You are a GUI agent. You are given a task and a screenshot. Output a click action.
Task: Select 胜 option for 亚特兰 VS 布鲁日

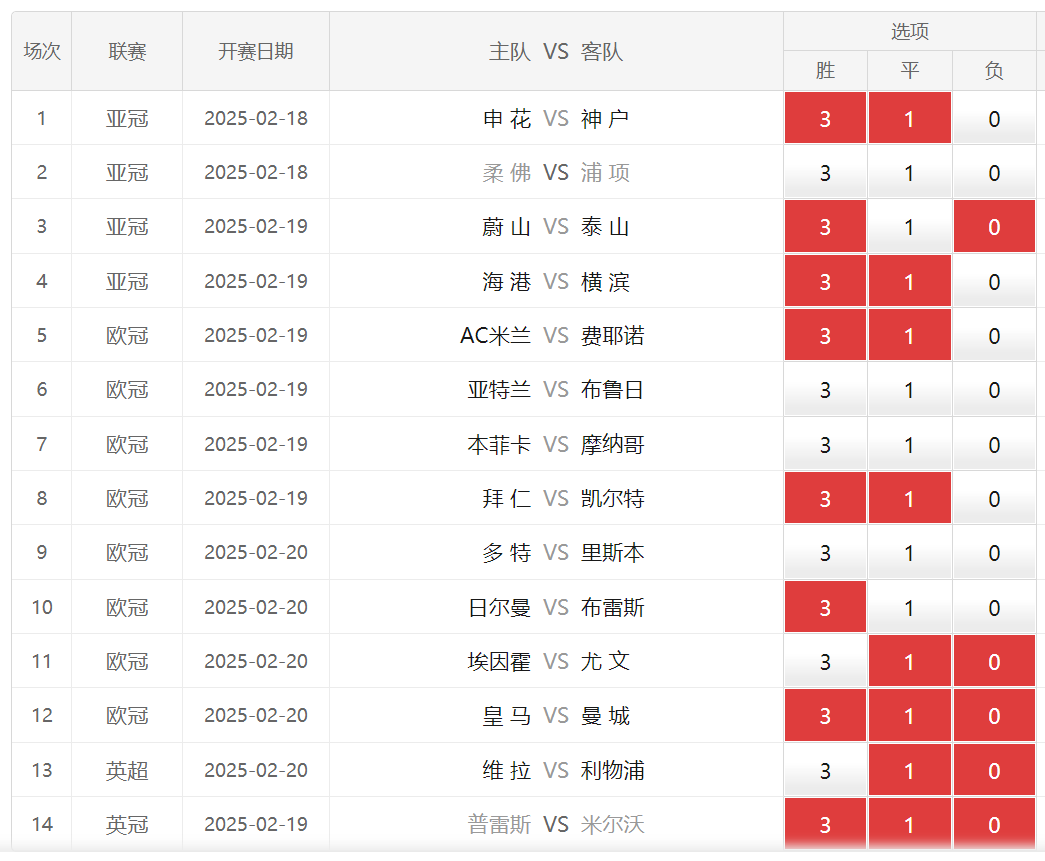click(x=825, y=389)
